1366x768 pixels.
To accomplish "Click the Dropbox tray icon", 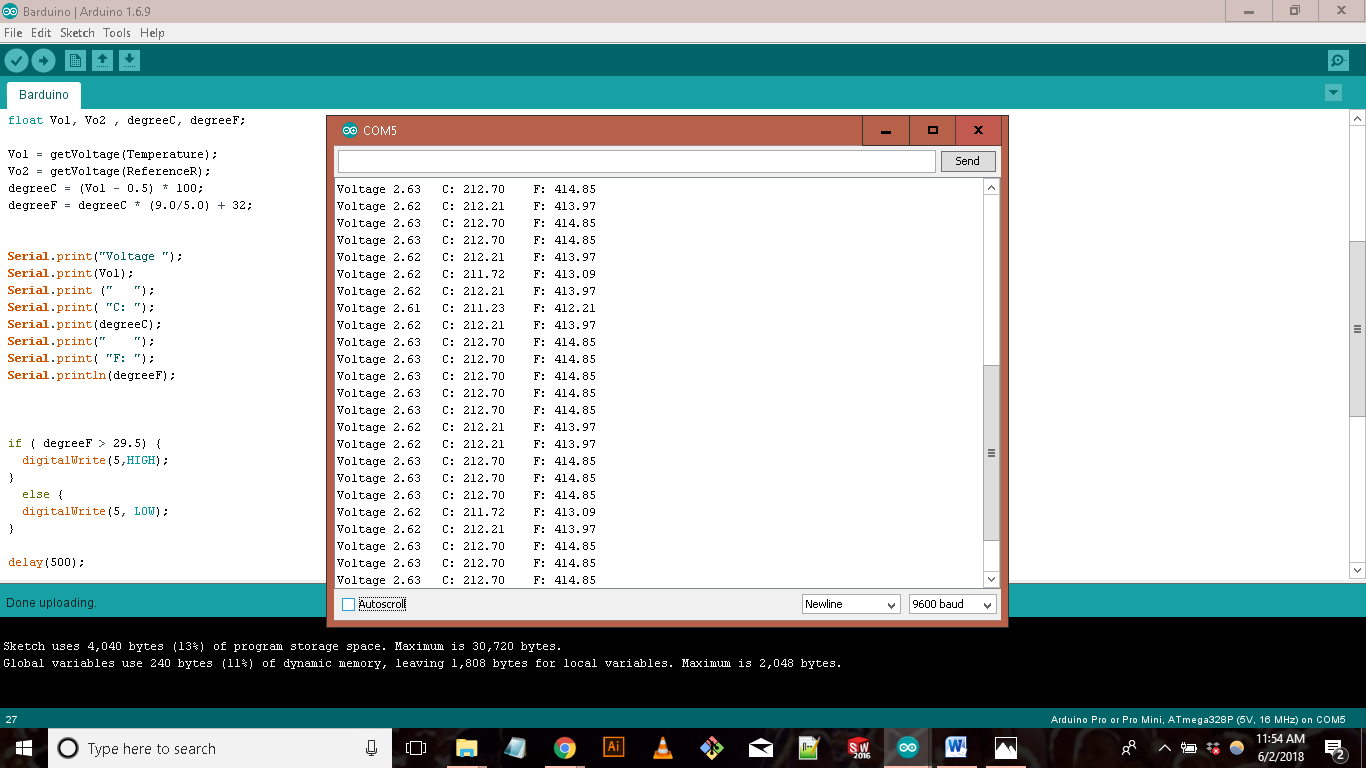I will 1214,748.
